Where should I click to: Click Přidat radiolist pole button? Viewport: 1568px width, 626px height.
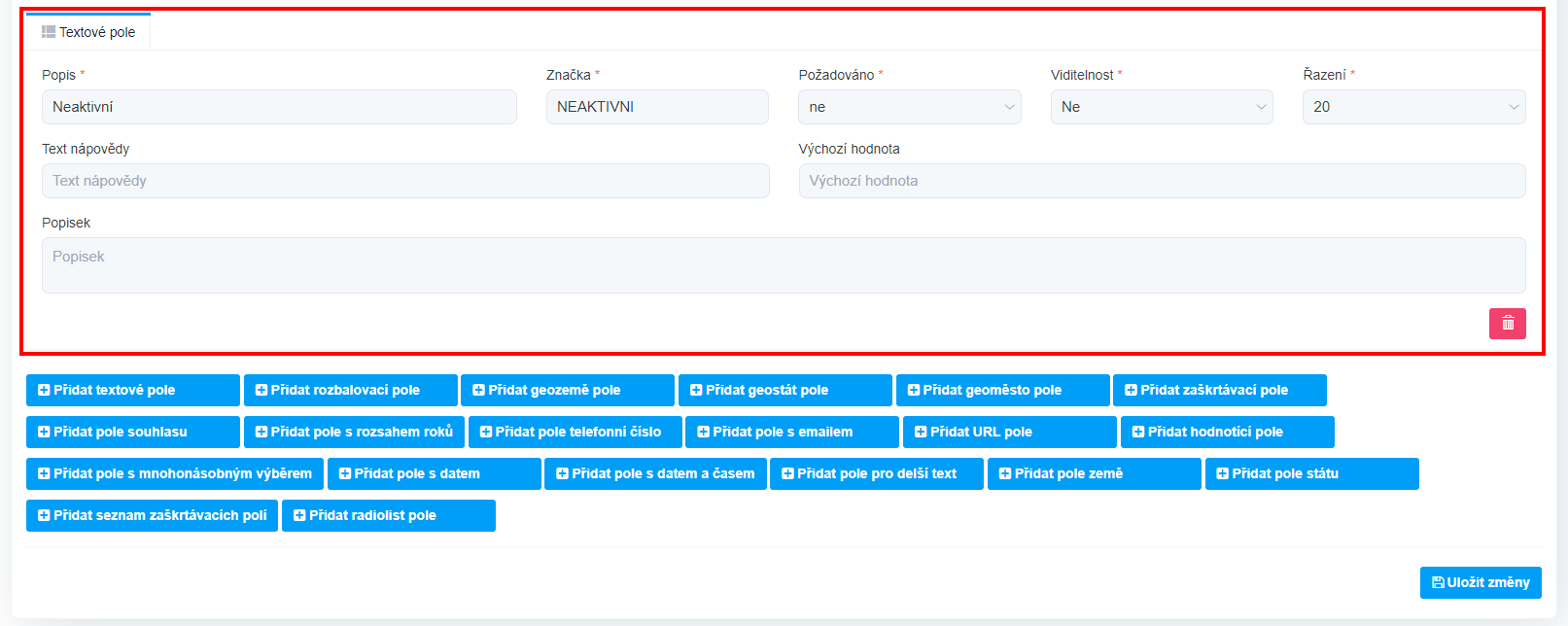(389, 515)
